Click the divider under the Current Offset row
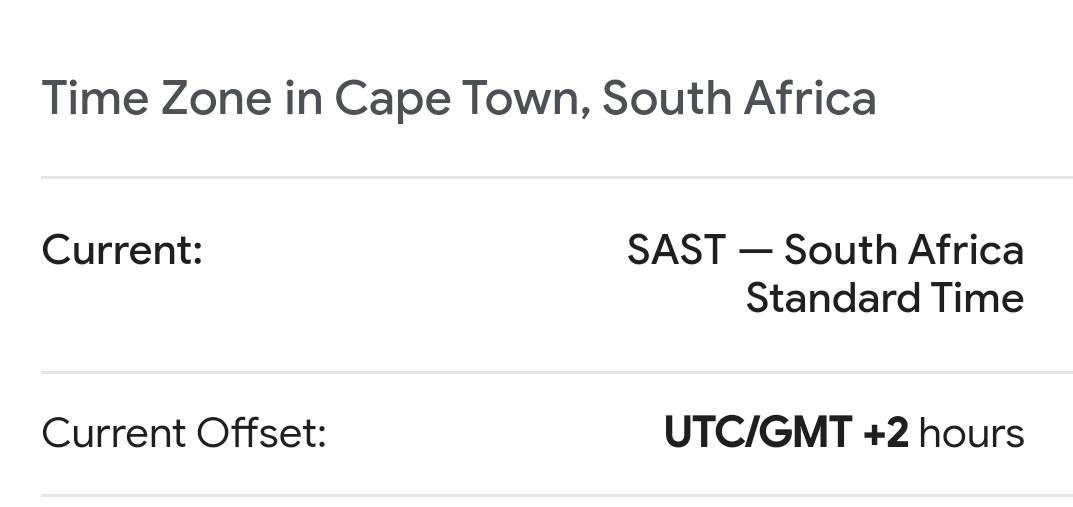 (556, 495)
